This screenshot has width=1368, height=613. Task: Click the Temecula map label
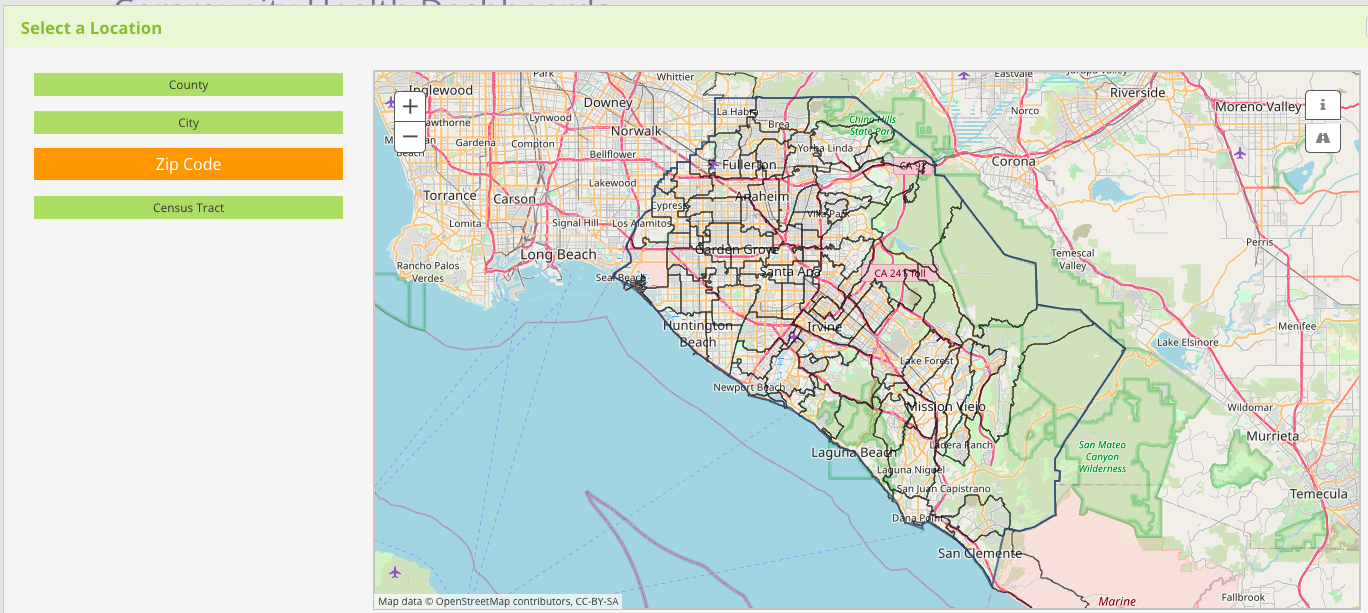click(1318, 494)
